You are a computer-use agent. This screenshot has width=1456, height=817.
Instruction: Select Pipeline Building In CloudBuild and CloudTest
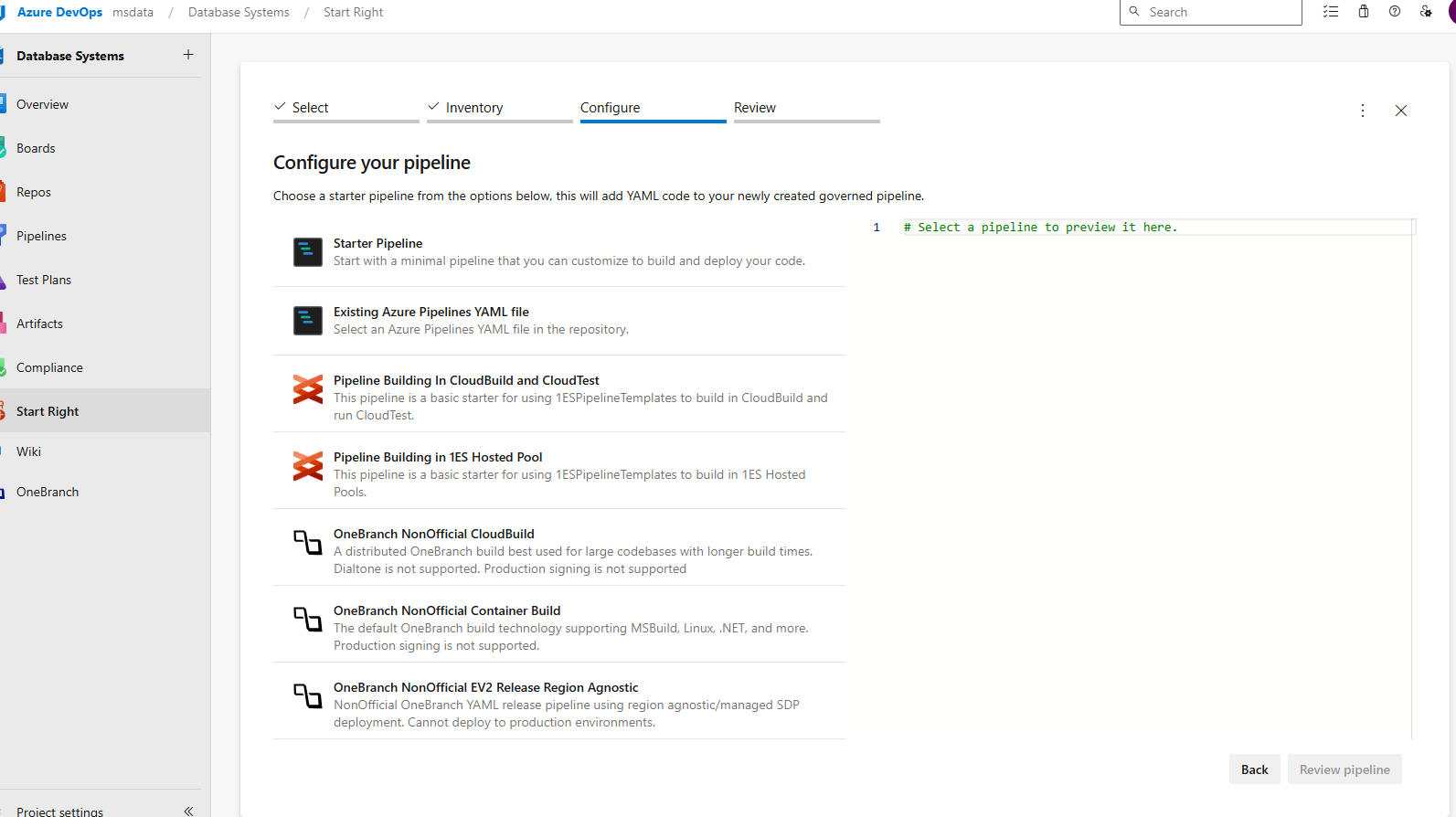click(466, 380)
